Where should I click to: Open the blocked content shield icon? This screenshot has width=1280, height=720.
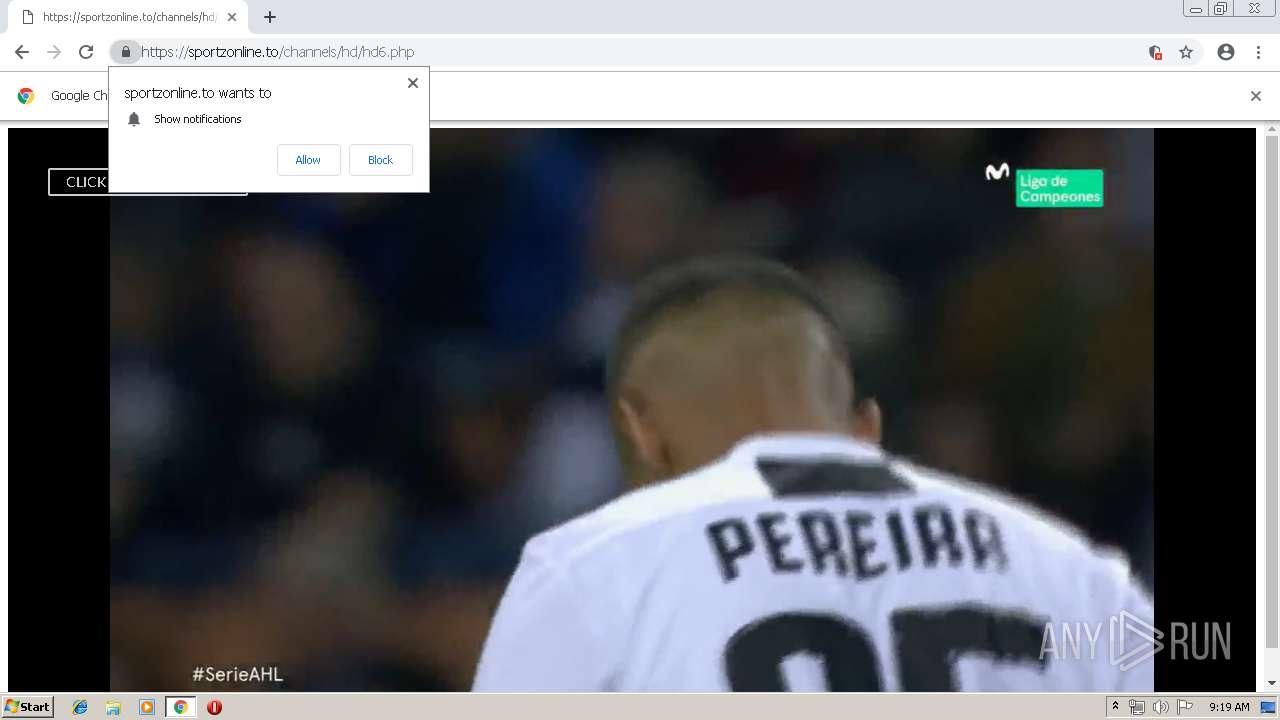pyautogui.click(x=1155, y=52)
